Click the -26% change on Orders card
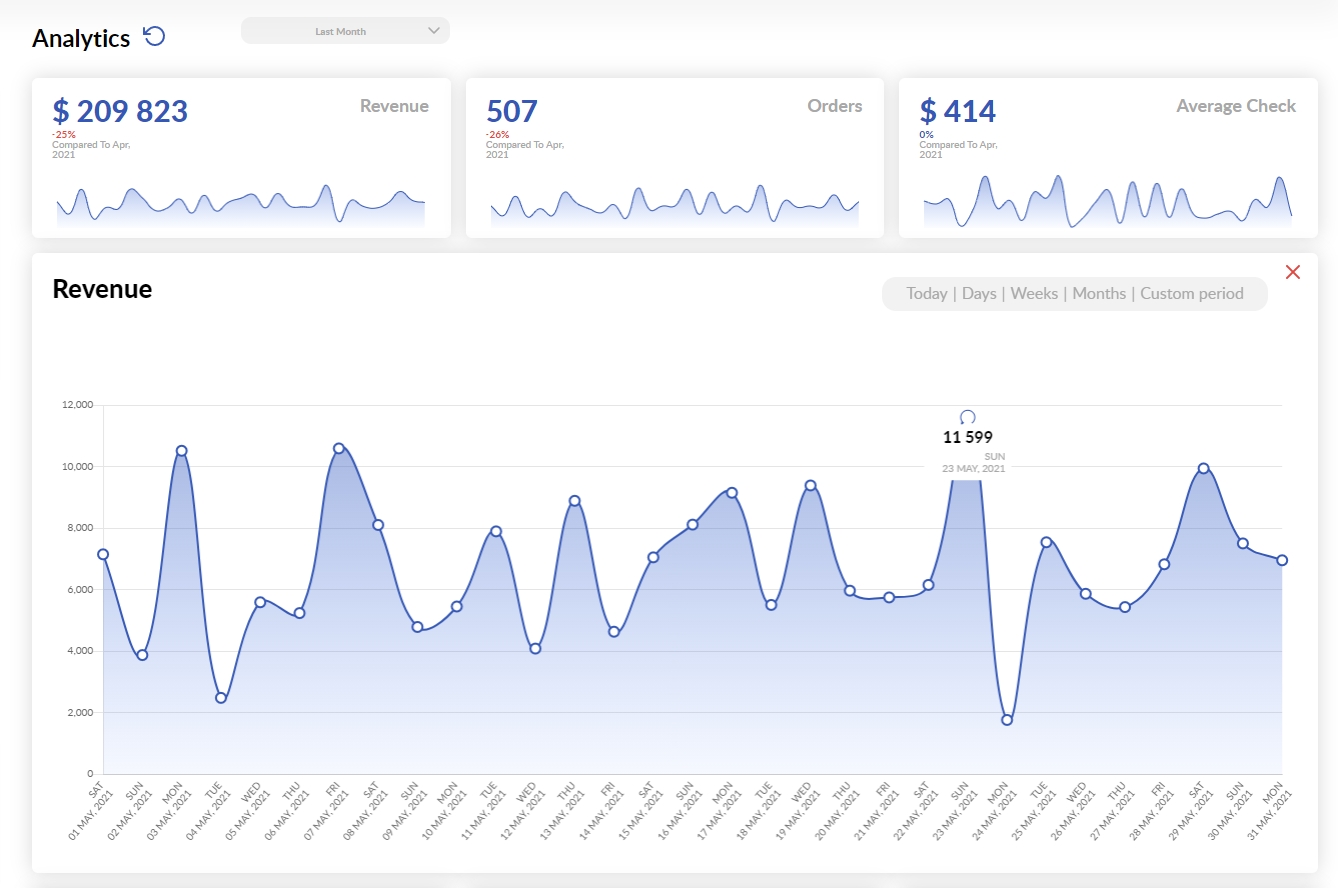 coord(498,134)
